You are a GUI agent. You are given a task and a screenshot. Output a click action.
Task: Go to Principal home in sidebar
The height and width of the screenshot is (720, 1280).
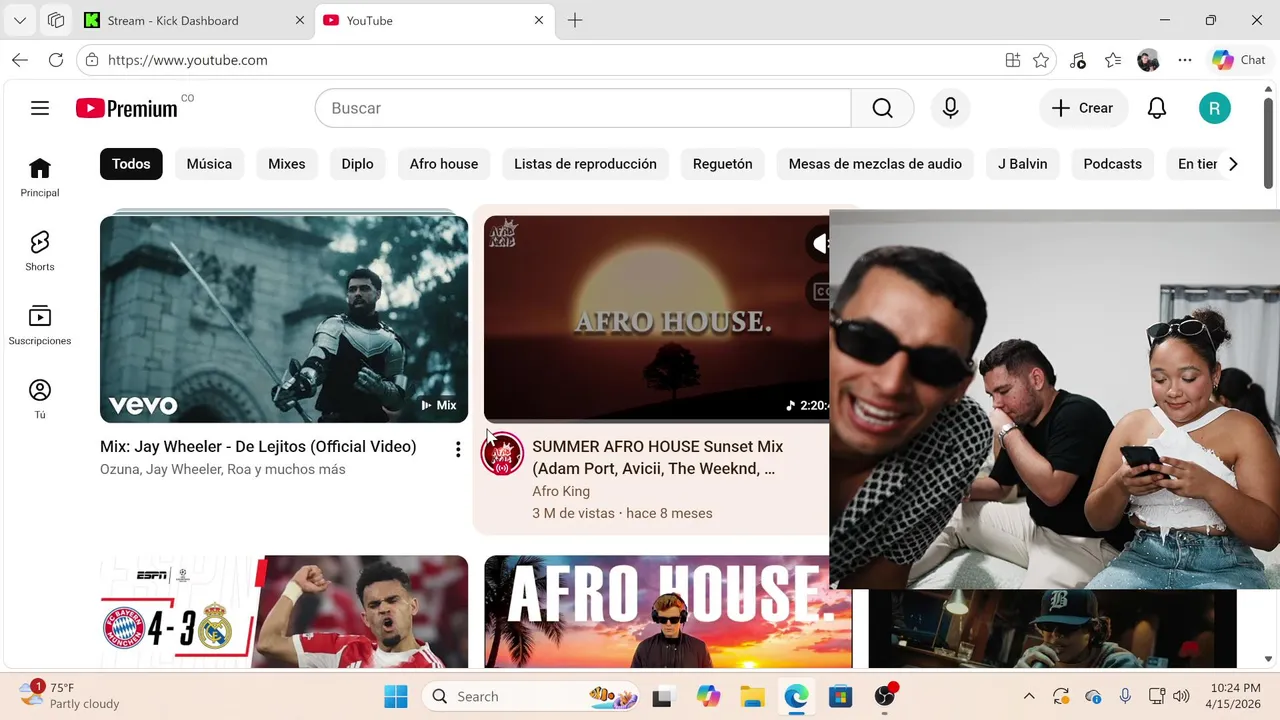(40, 177)
